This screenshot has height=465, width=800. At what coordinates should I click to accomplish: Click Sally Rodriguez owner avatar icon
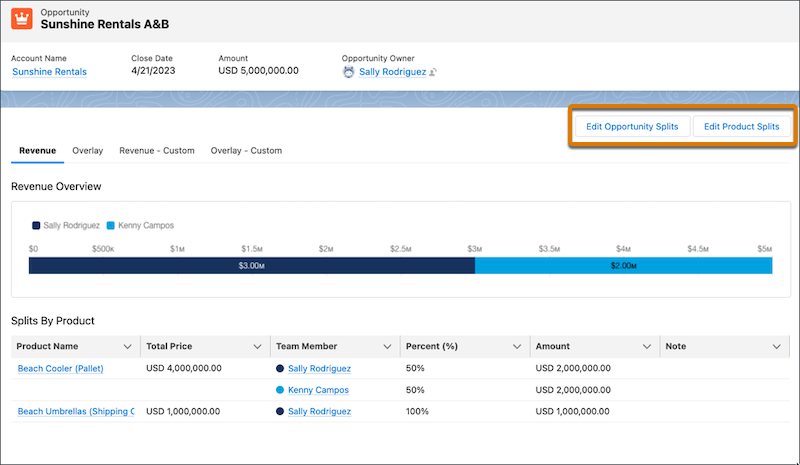[348, 72]
